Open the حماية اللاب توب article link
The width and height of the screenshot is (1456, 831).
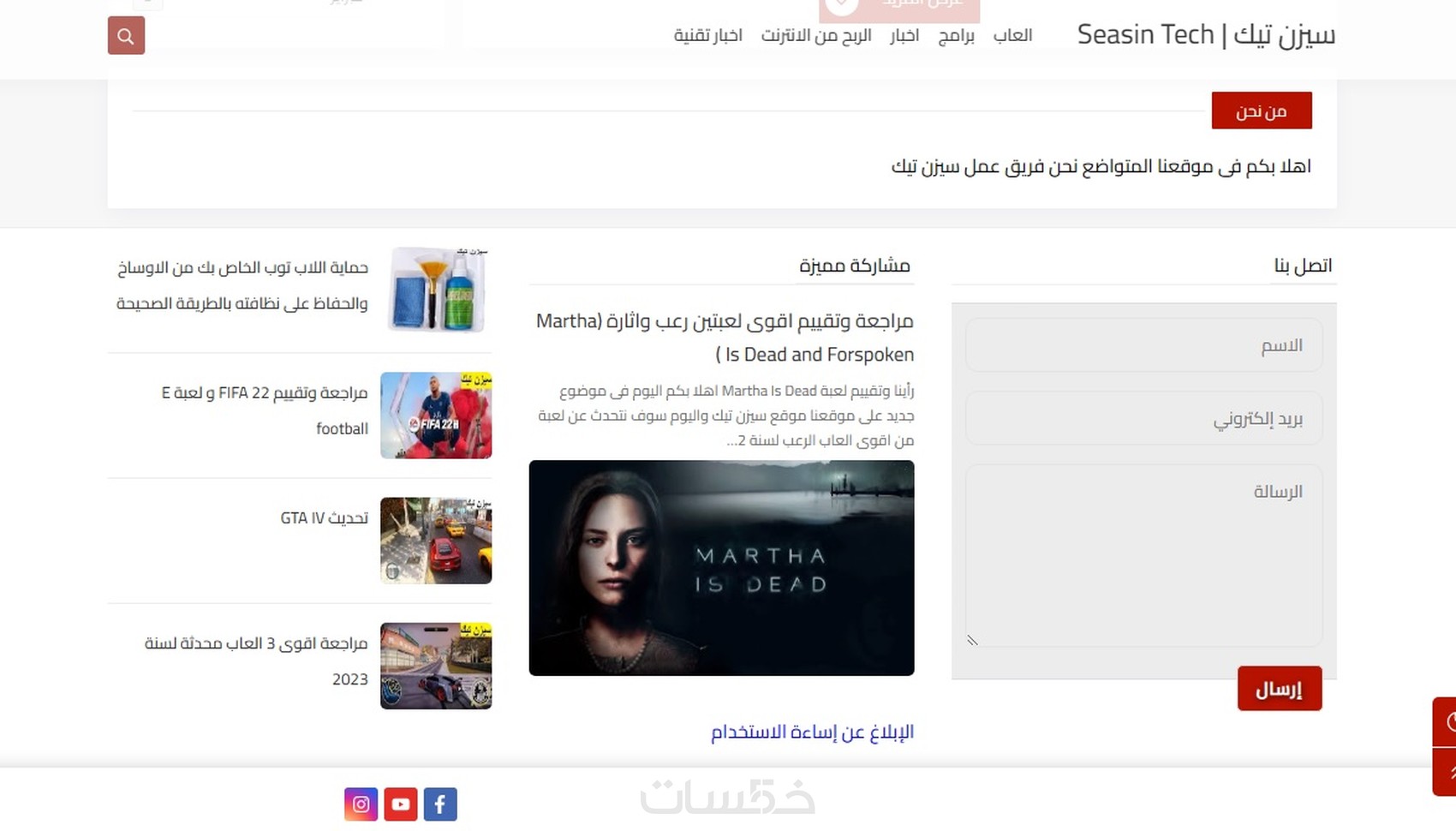click(x=242, y=285)
